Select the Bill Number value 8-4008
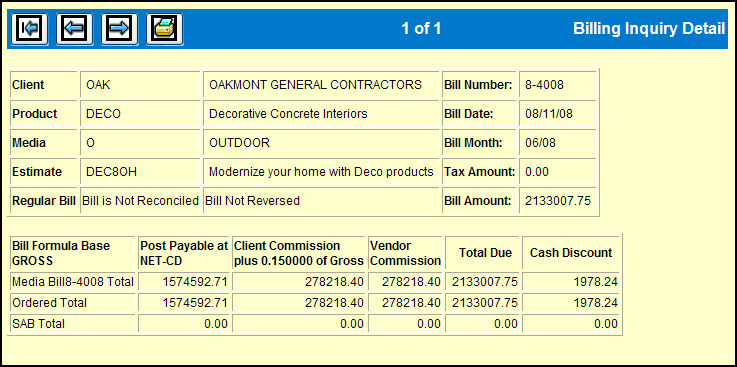Screen dimensions: 737x367 544,85
